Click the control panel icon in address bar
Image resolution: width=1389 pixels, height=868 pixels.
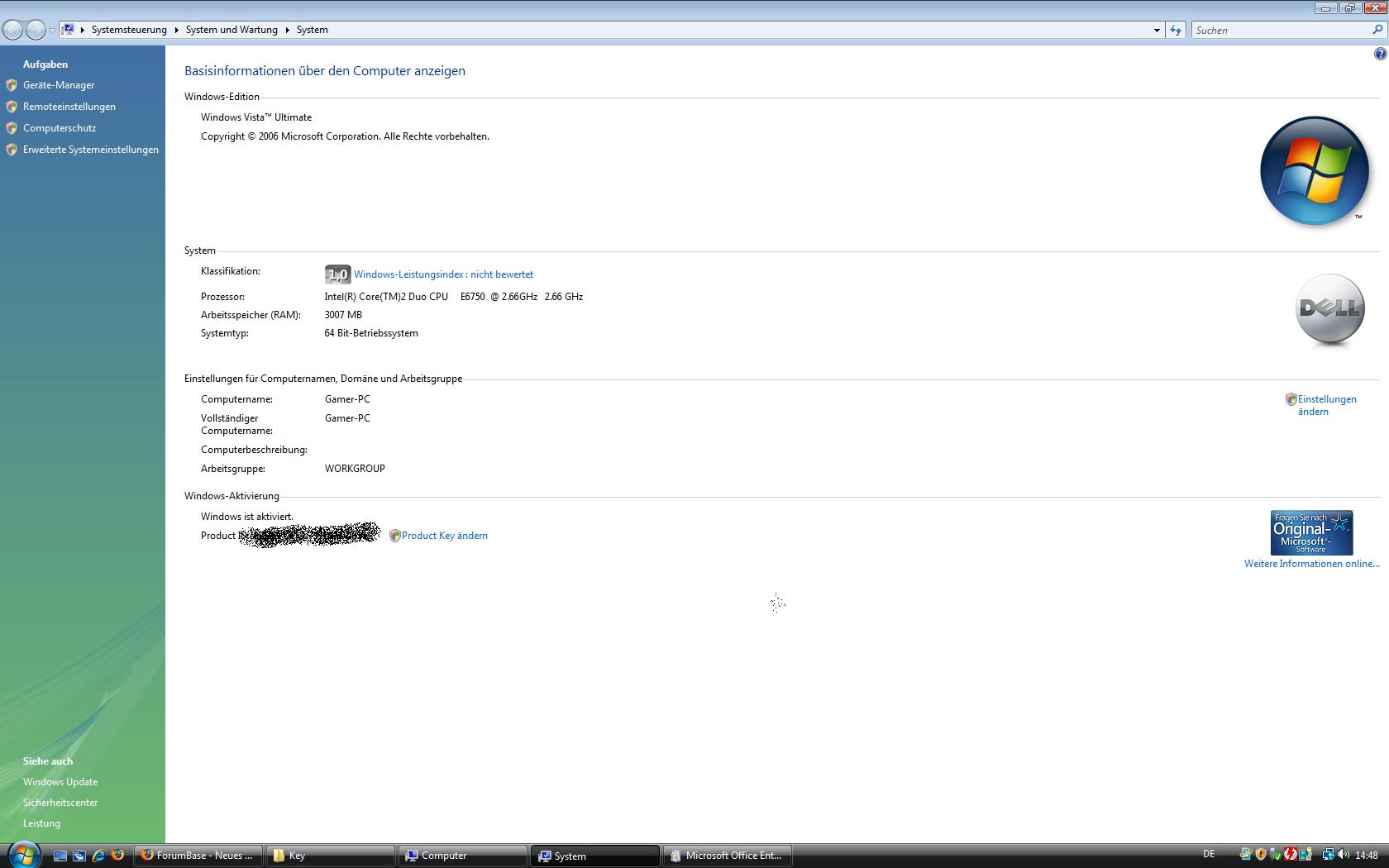coord(69,29)
